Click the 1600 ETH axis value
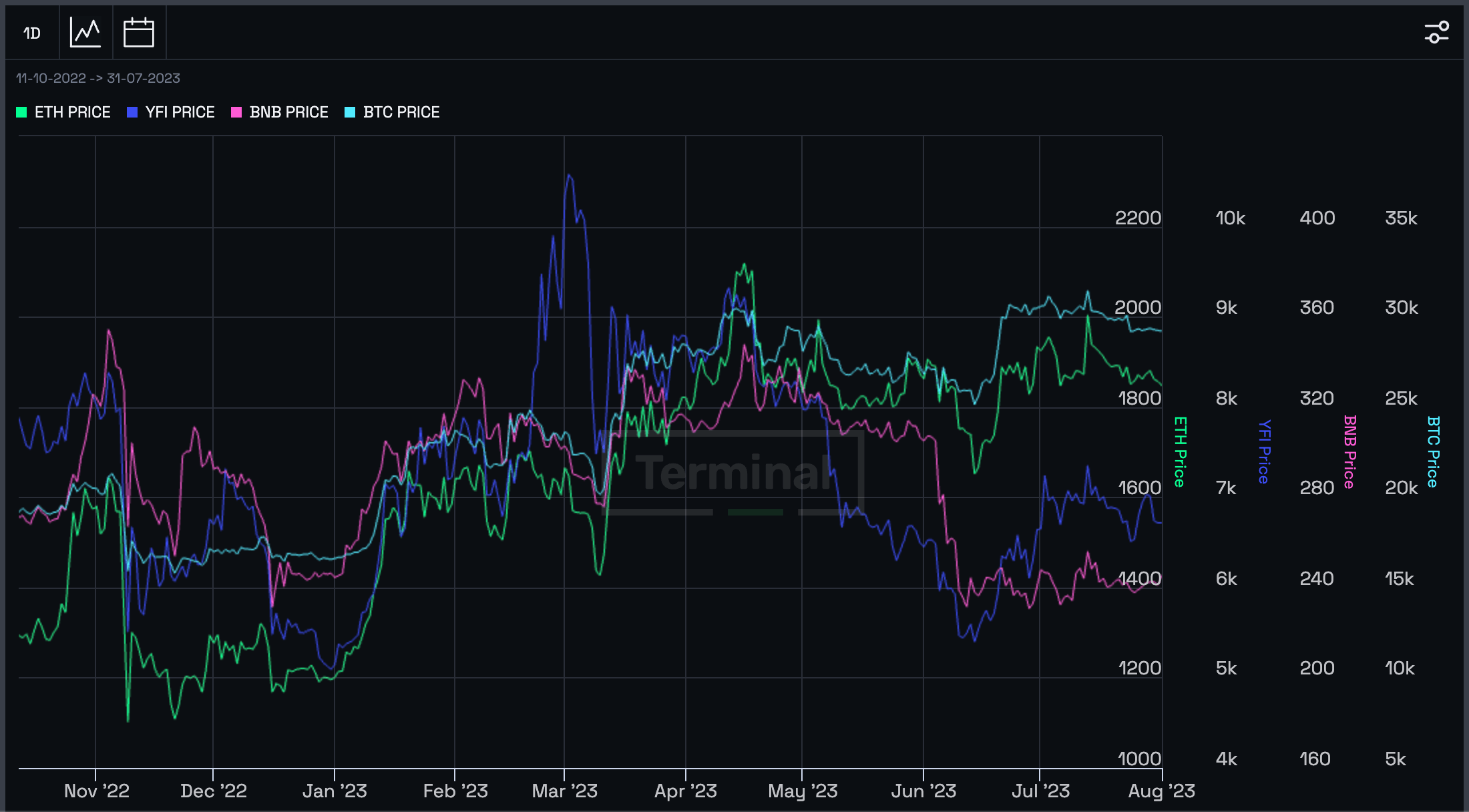Image resolution: width=1469 pixels, height=812 pixels. [x=1140, y=488]
